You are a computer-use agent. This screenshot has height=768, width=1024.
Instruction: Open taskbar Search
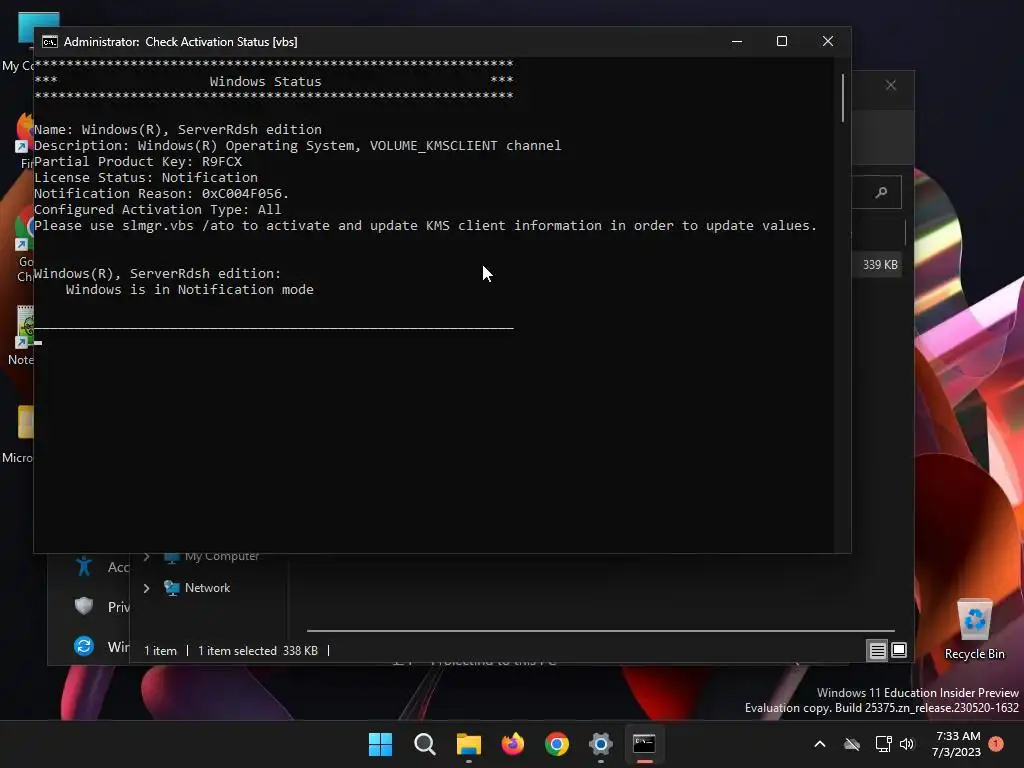coord(424,744)
